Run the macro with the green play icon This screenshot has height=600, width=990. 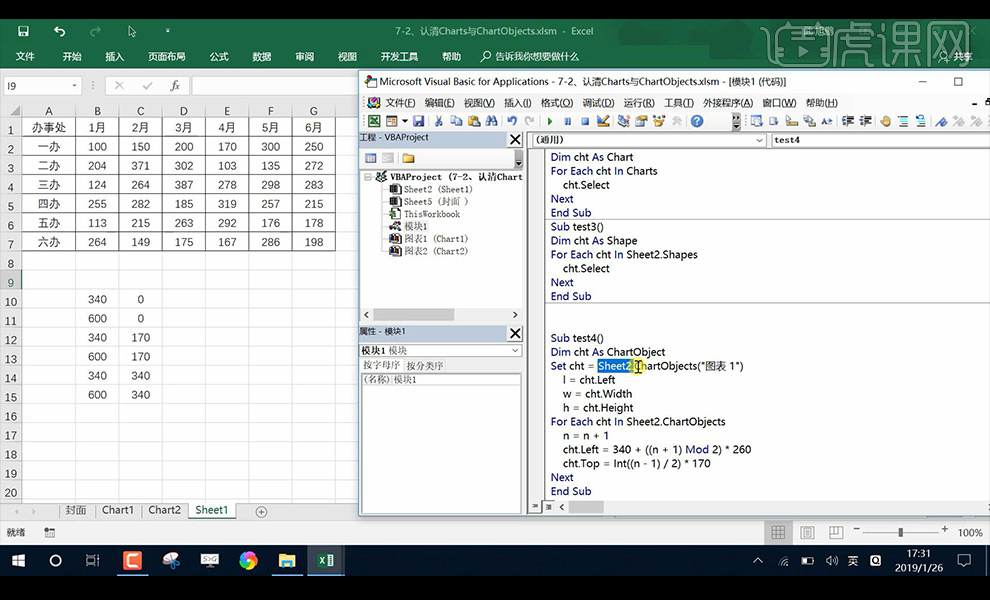[550, 121]
